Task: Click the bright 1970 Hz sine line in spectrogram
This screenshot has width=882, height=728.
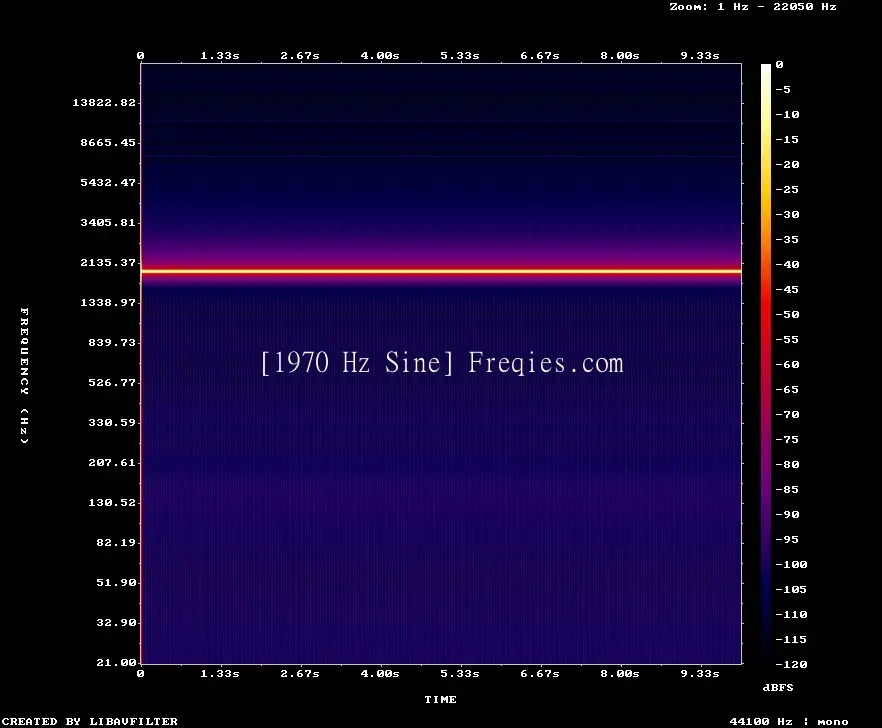Action: [441, 271]
